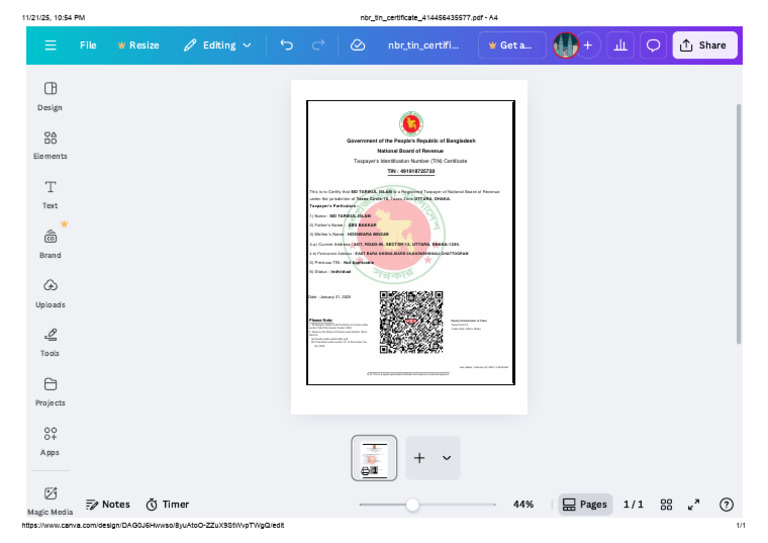
Task: Check the cloud save status icon
Action: click(358, 46)
